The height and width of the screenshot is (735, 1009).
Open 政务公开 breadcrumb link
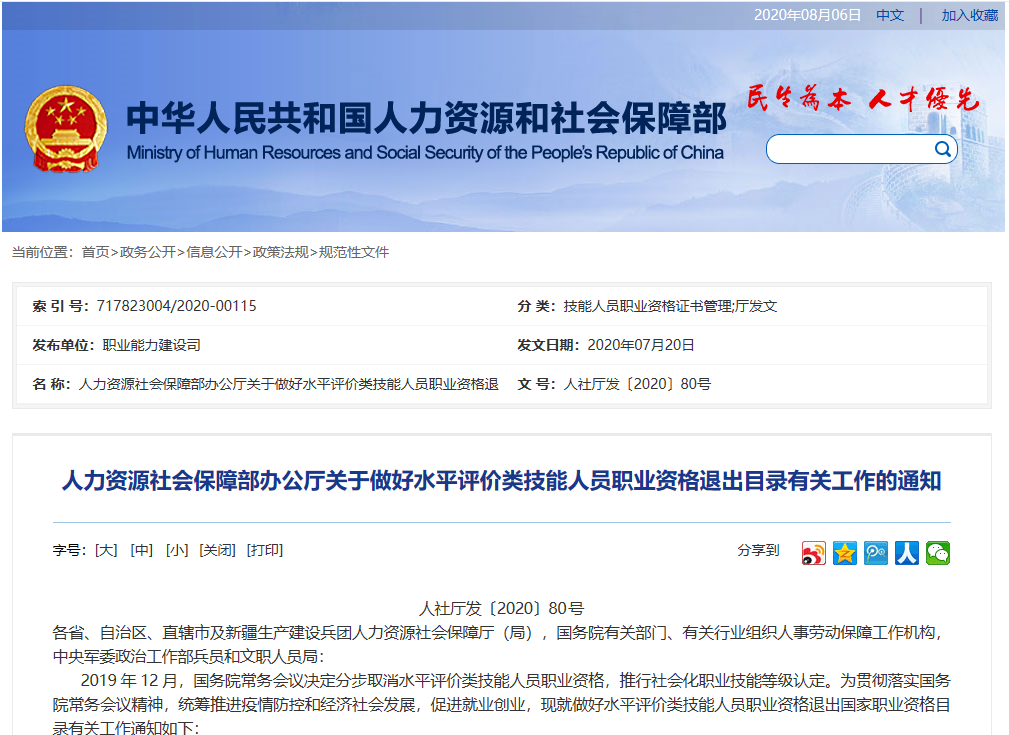pyautogui.click(x=147, y=252)
